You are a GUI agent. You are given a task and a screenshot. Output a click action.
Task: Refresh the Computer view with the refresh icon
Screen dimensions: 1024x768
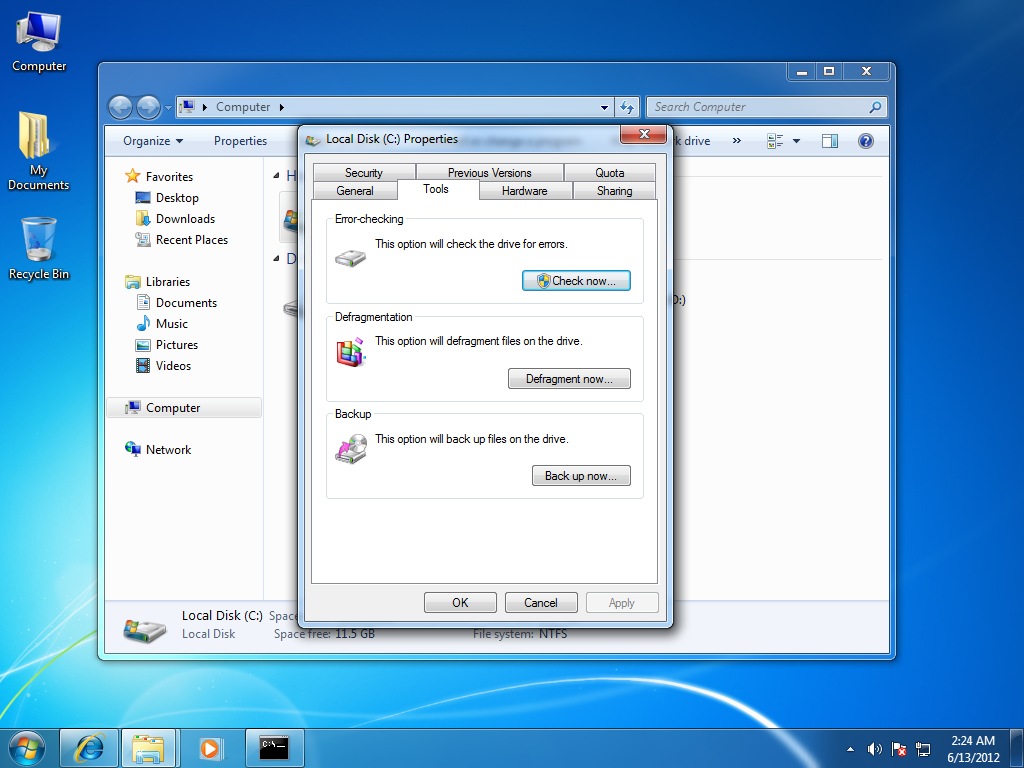coord(627,107)
